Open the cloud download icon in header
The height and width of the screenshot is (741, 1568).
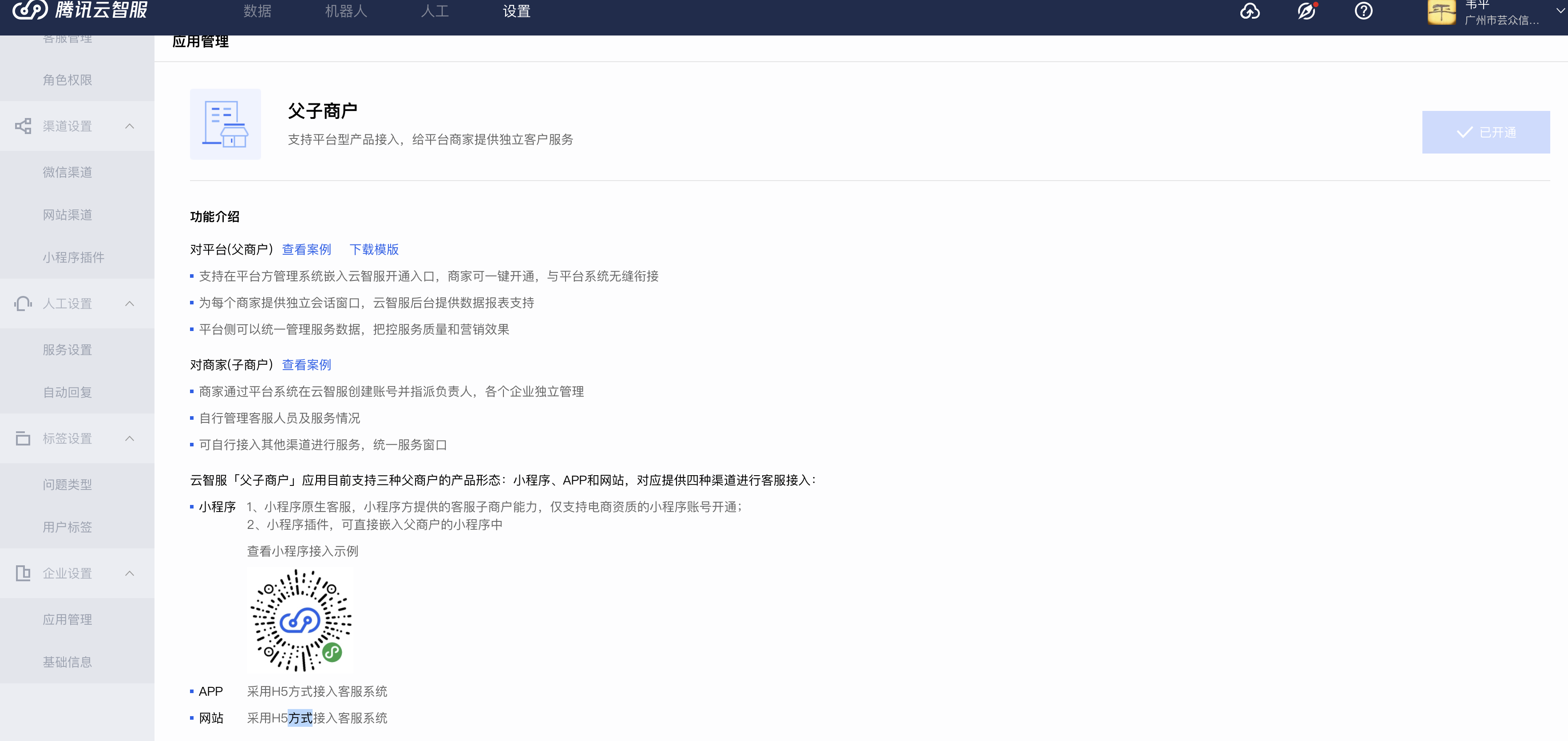pyautogui.click(x=1250, y=12)
